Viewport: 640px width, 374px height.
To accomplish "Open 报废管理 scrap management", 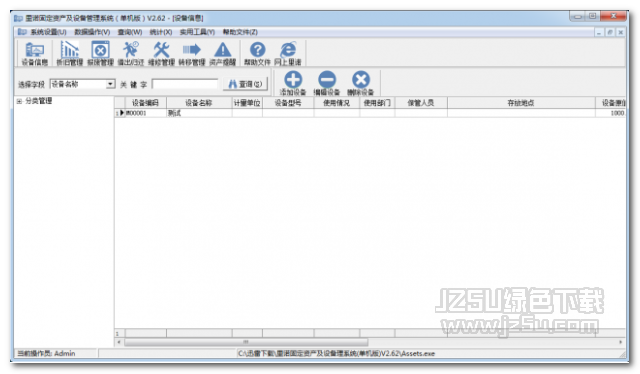I will pos(100,53).
